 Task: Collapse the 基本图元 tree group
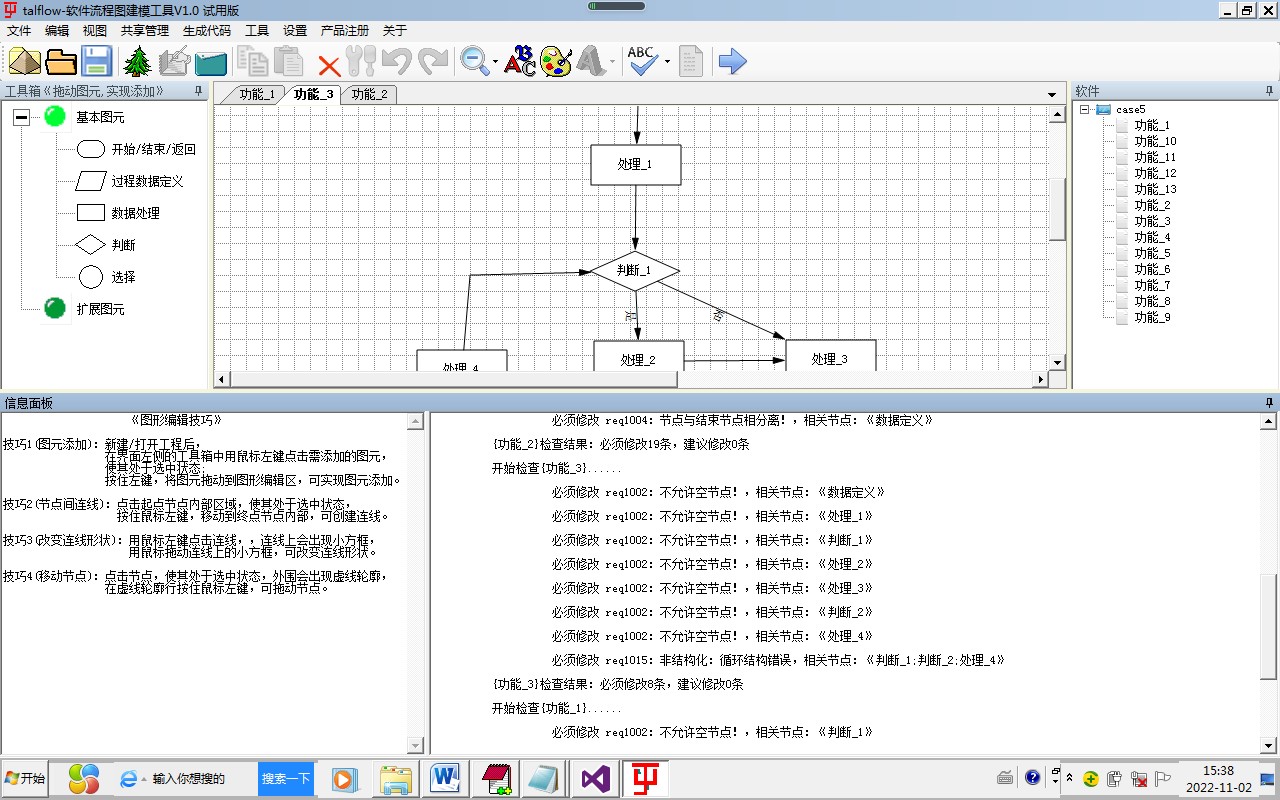(x=21, y=118)
